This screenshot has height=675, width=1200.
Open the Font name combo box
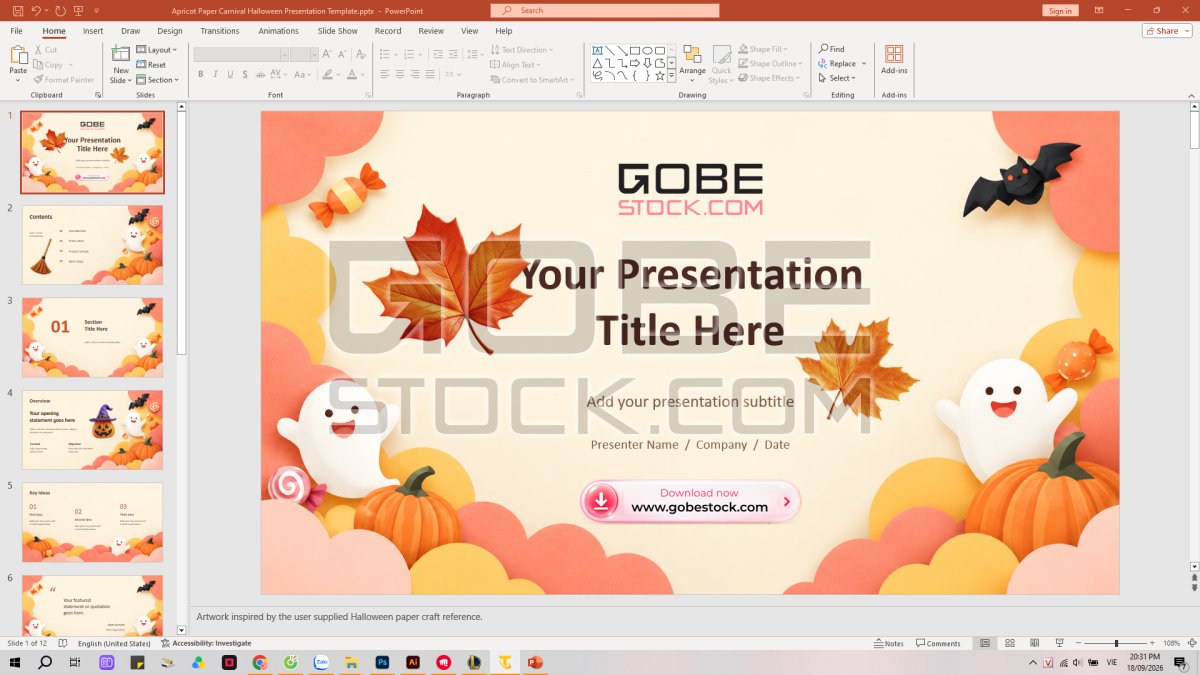click(x=241, y=55)
